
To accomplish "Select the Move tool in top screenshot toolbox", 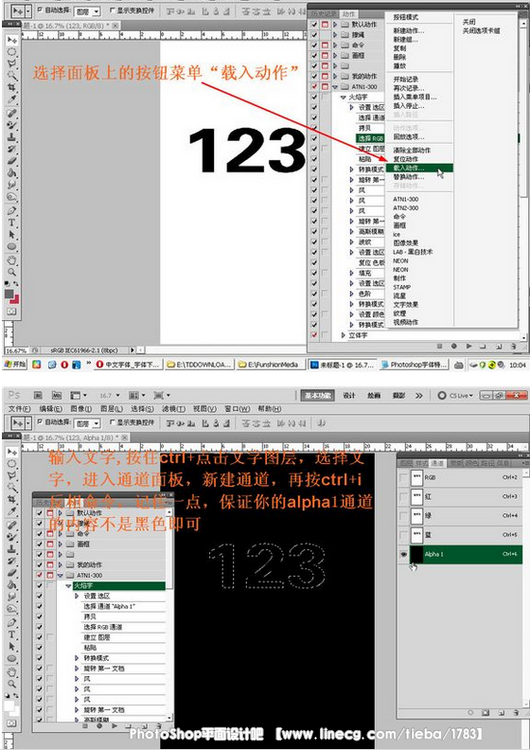I will (x=11, y=40).
